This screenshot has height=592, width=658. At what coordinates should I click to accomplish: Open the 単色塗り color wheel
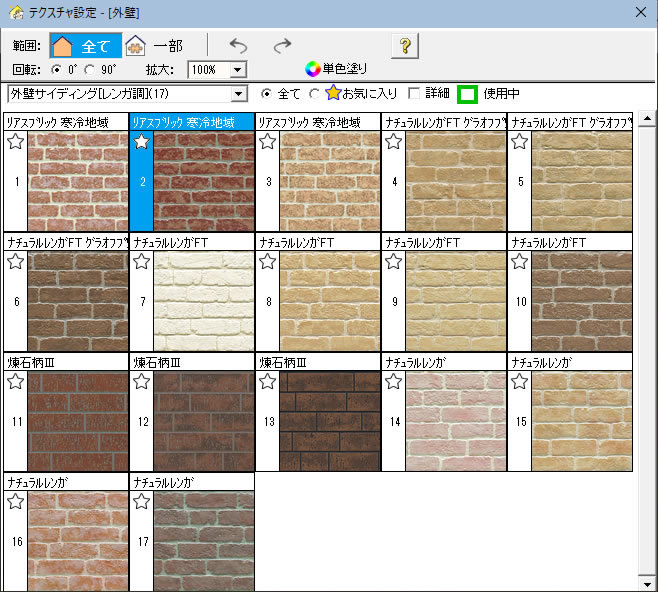coord(313,69)
